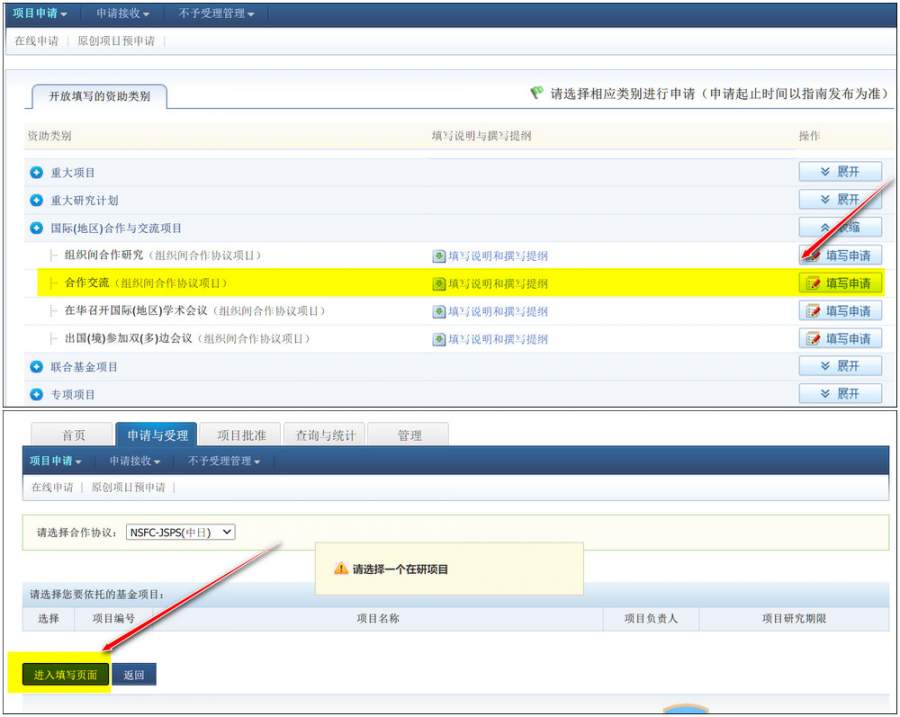Click 进入填写页面 button
Image resolution: width=900 pixels, height=717 pixels.
(65, 675)
